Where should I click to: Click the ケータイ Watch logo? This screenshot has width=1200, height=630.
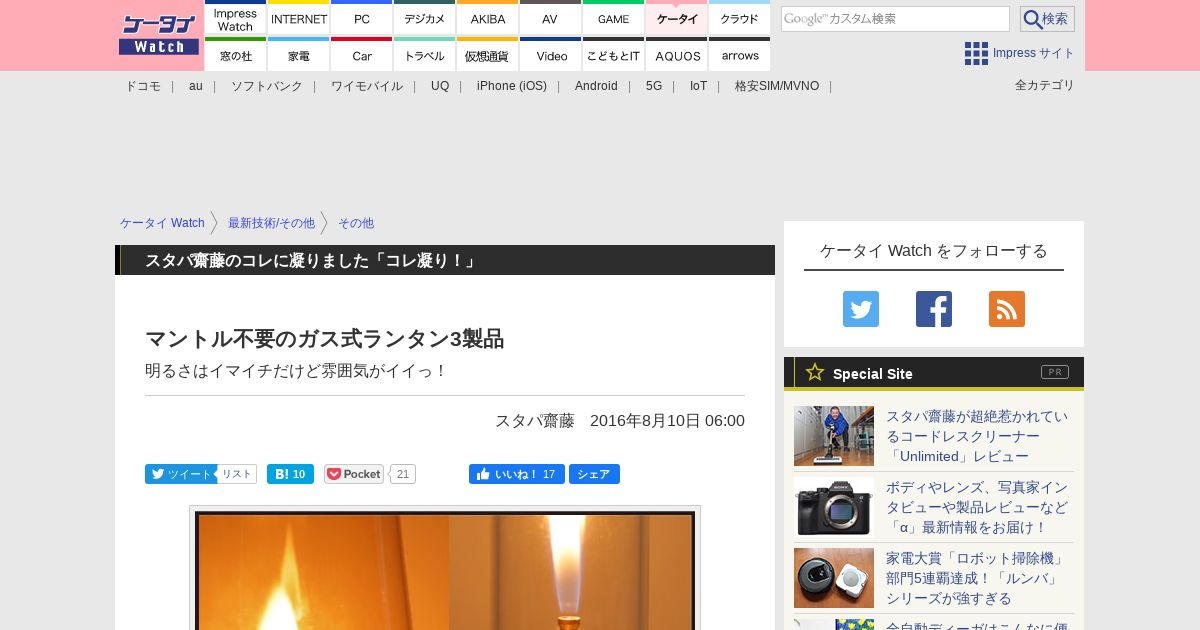tap(158, 34)
